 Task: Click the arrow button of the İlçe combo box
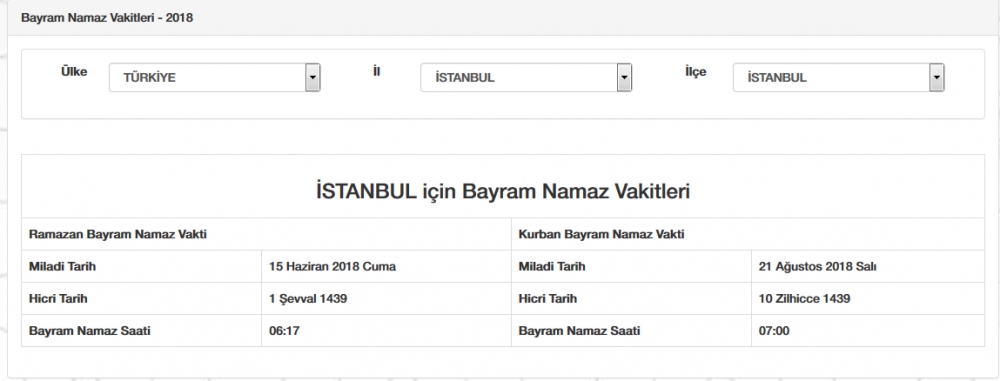pos(936,77)
